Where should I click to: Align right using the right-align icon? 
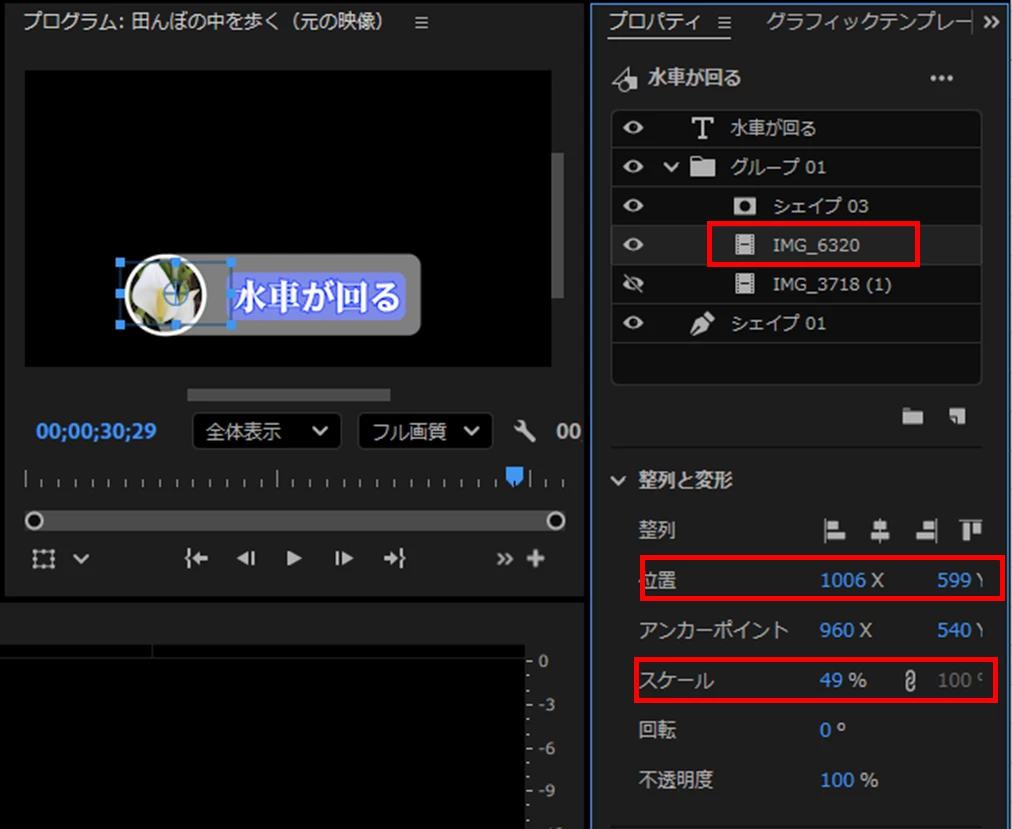(x=926, y=531)
